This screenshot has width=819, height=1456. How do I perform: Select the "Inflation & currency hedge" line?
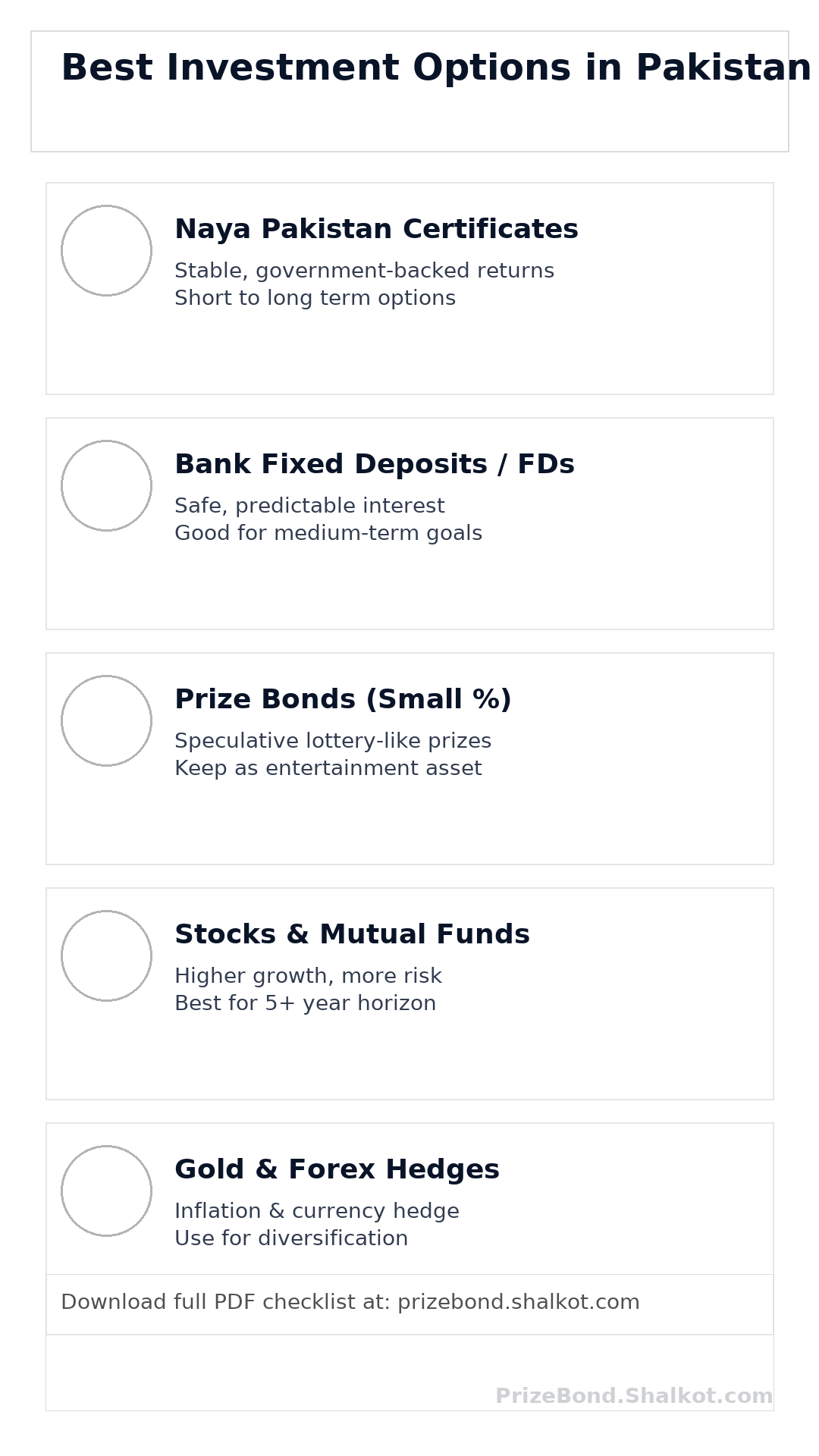pyautogui.click(x=317, y=1211)
